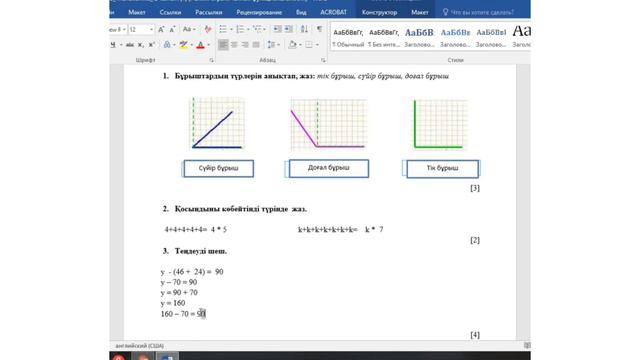640x360 pixels.
Task: Open the Рассылки tab
Action: tap(209, 12)
